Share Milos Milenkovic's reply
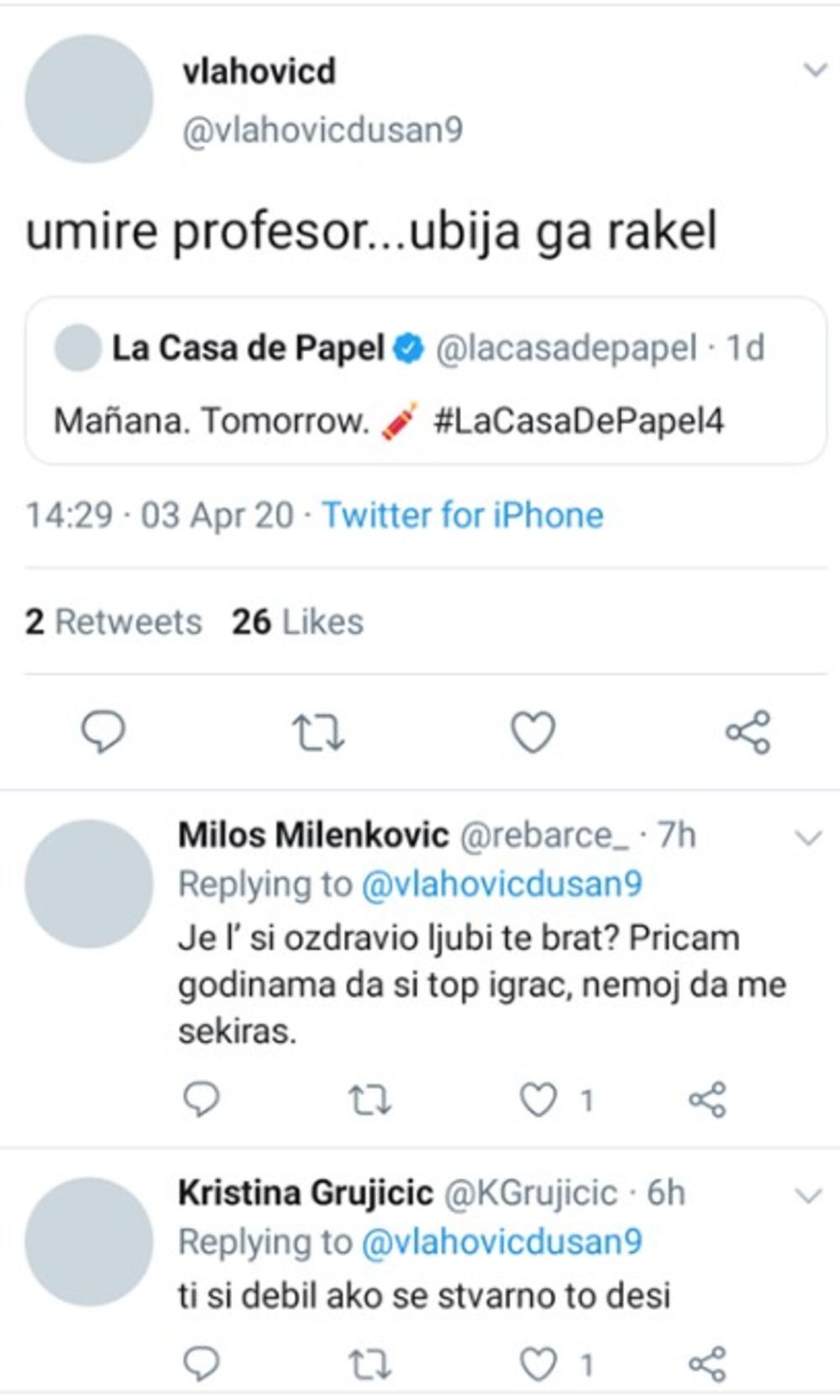Screen dimensions: 840x1400 707,1099
